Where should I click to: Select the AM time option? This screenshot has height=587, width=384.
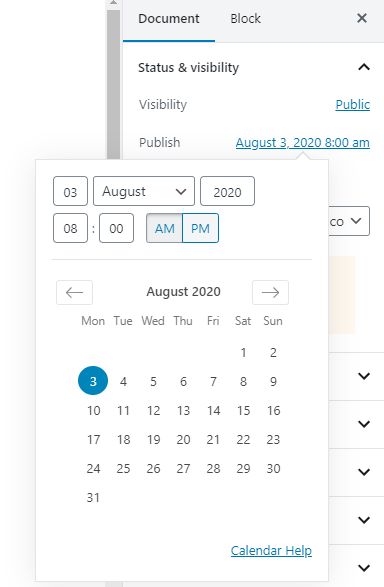click(x=164, y=228)
